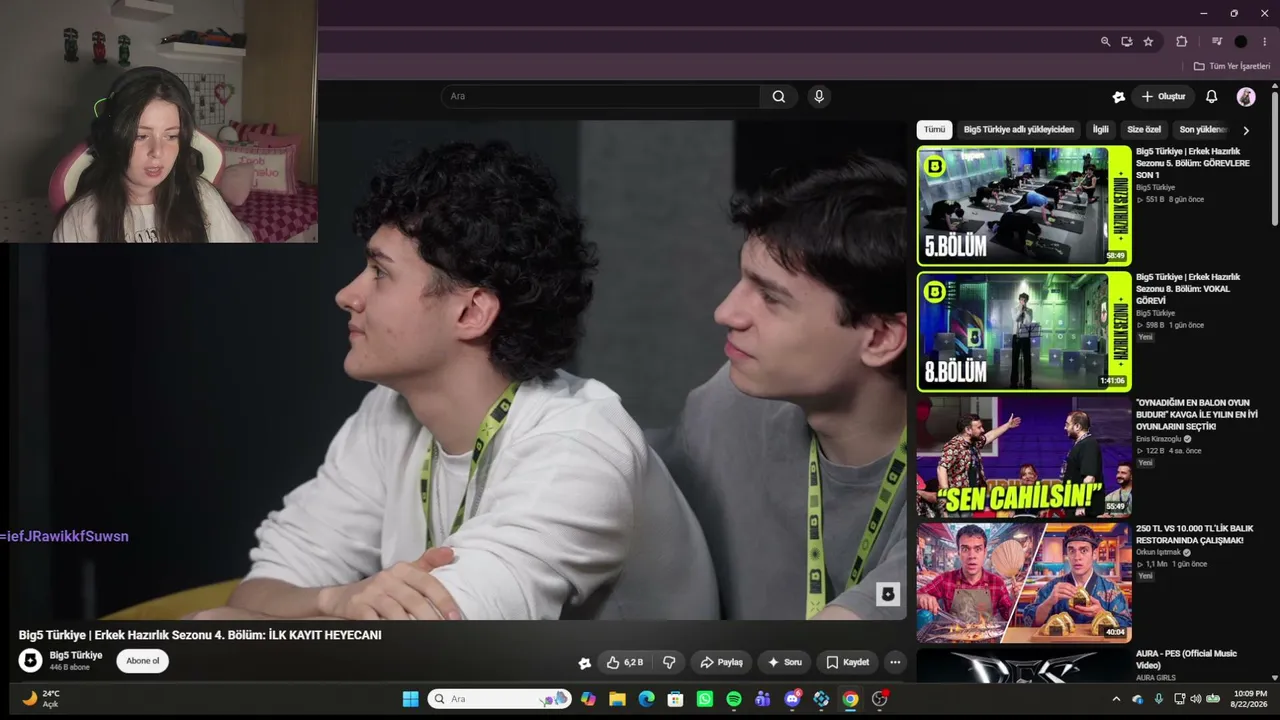The width and height of the screenshot is (1280, 720).
Task: Select the İlgili filter chip
Action: (x=1100, y=130)
